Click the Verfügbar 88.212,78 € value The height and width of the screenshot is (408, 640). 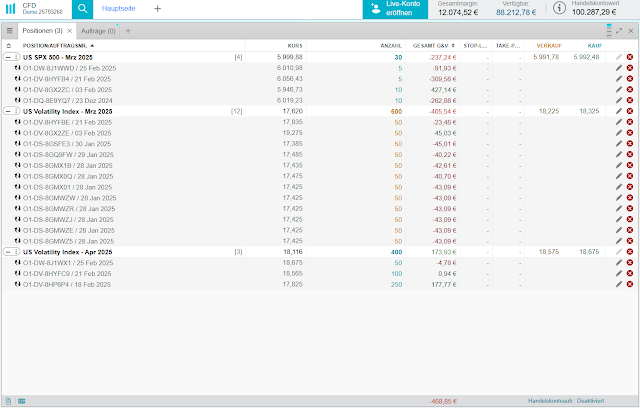coord(516,12)
